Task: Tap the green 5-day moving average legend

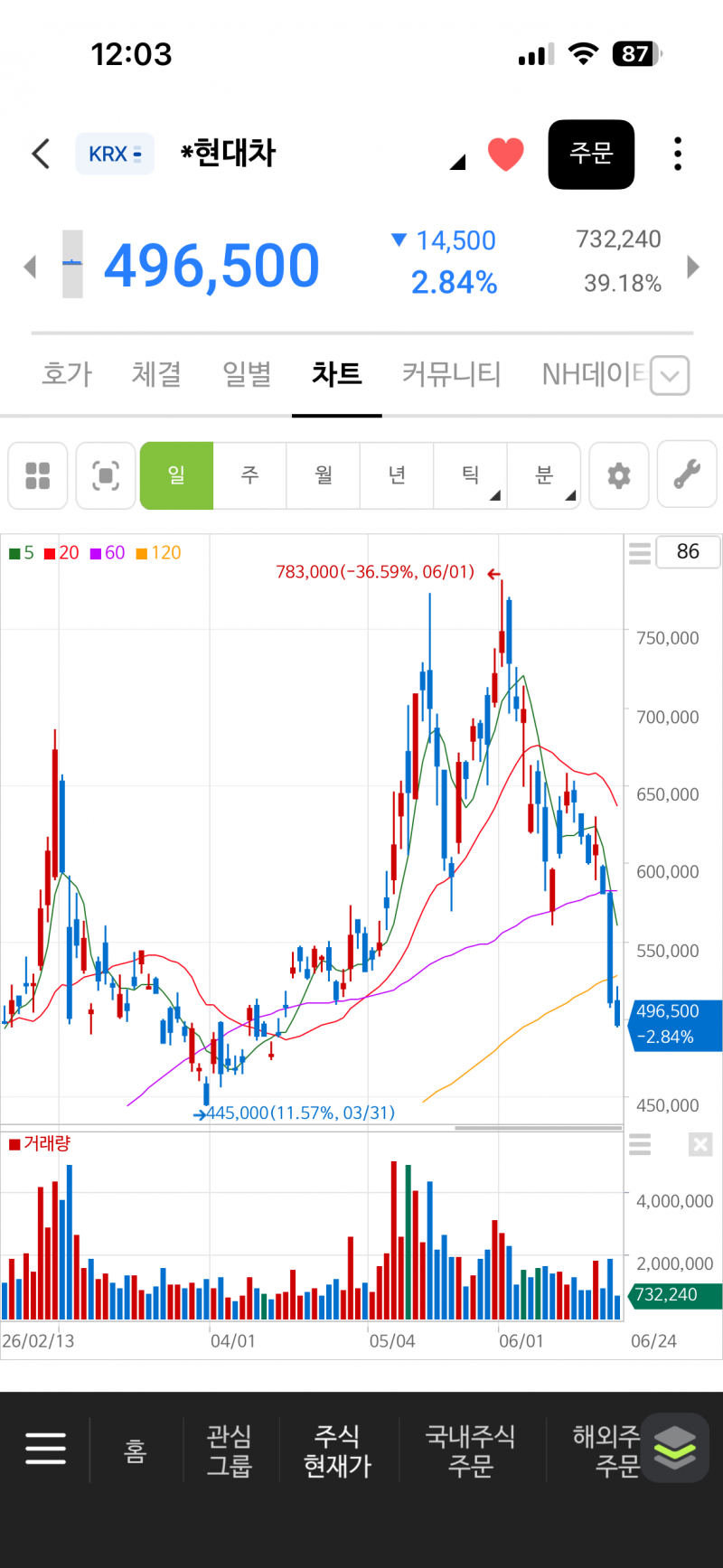Action: [22, 553]
